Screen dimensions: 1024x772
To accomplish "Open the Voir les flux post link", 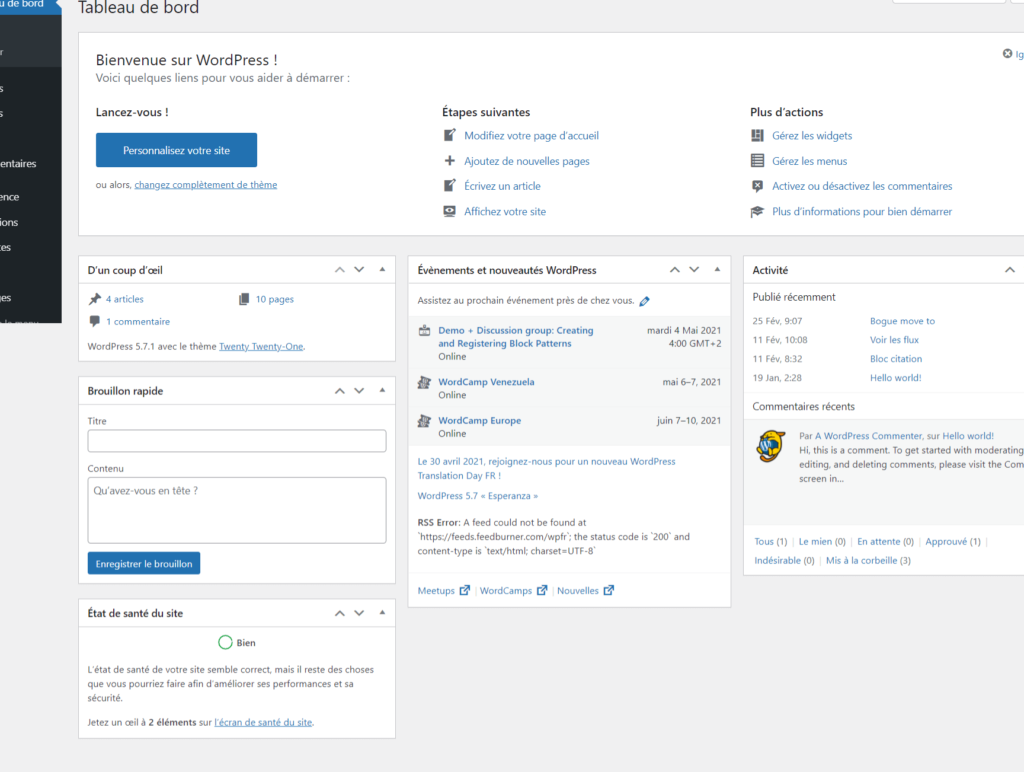I will tap(894, 340).
